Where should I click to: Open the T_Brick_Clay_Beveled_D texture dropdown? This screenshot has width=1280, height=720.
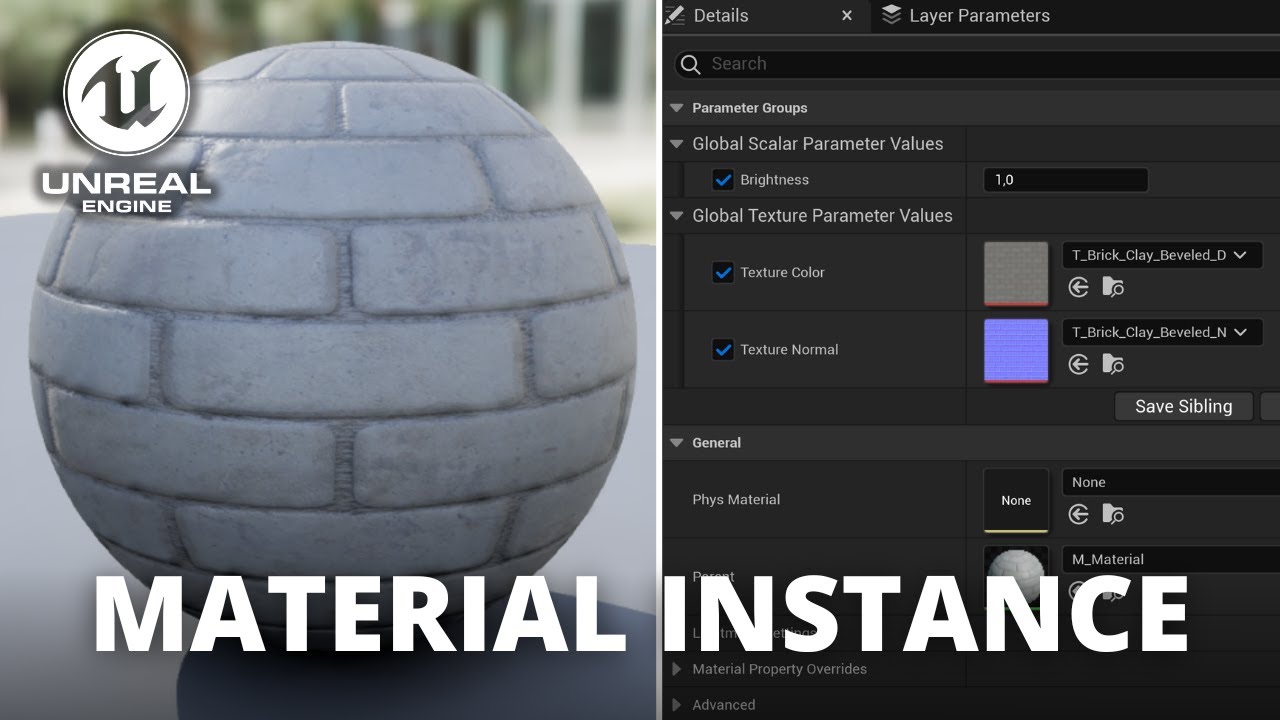pos(1162,255)
